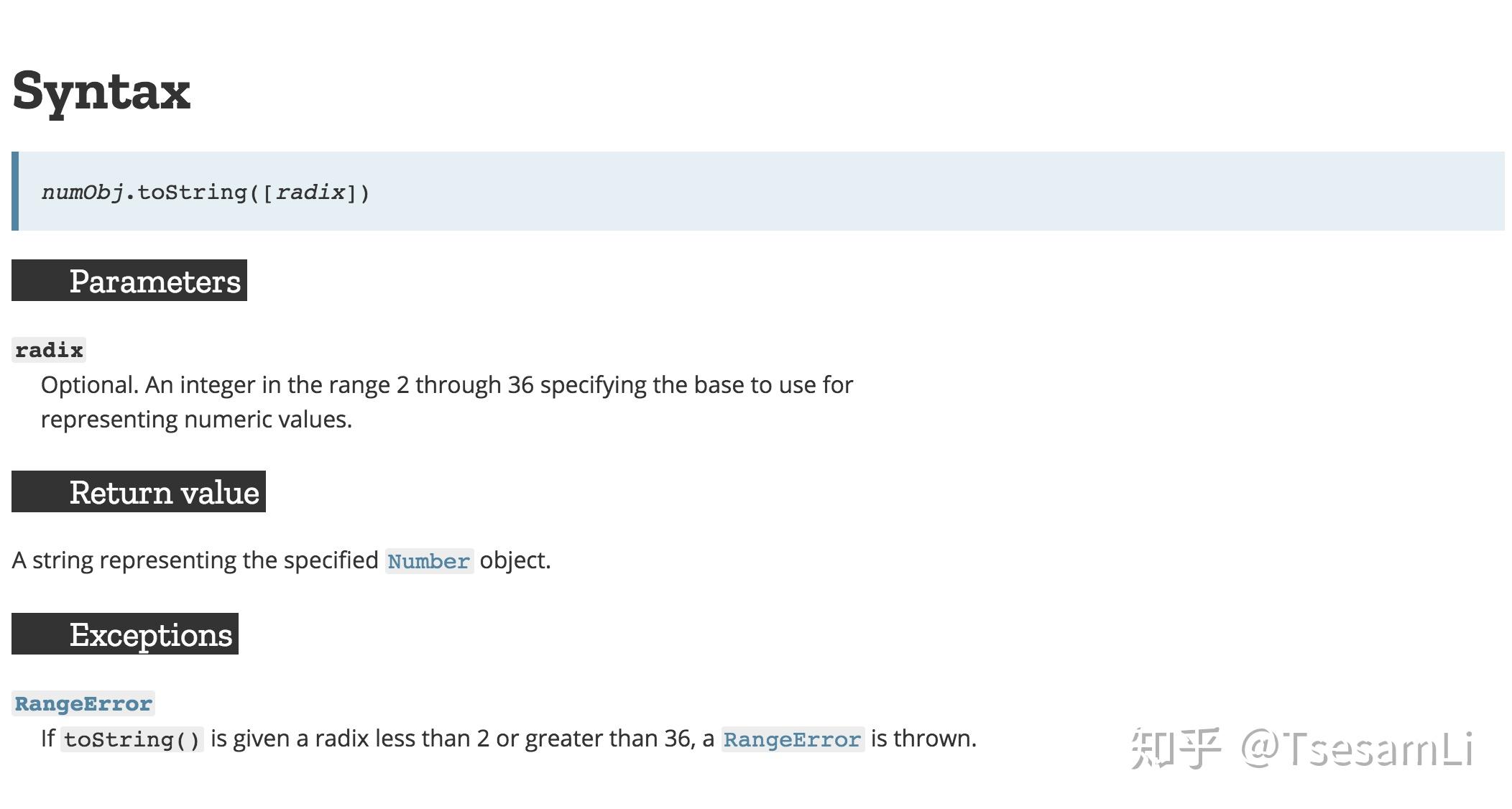Click the RangeError definition term link
Image resolution: width=1512 pixels, height=809 pixels.
point(83,703)
